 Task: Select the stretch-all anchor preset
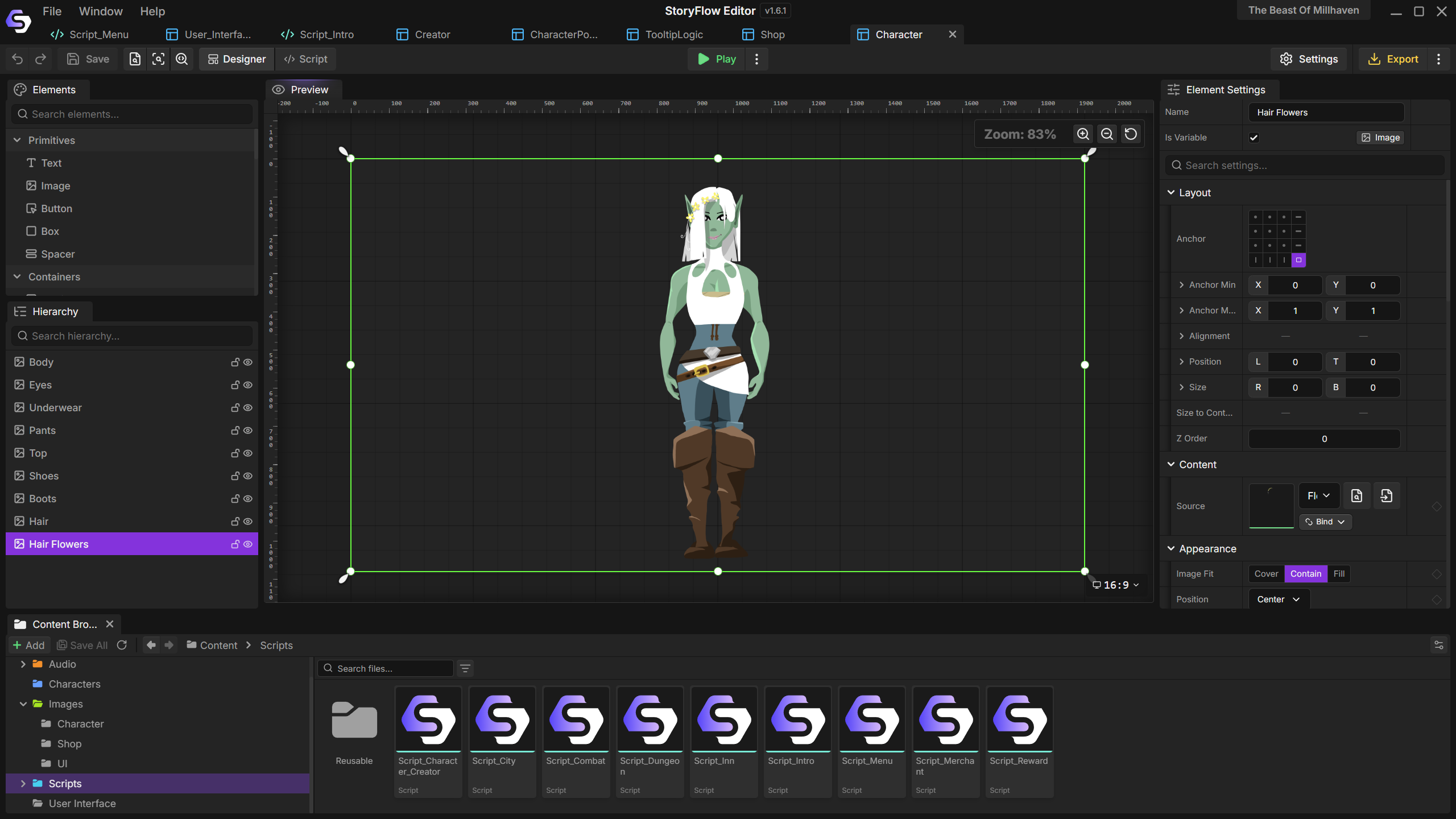click(x=1298, y=260)
